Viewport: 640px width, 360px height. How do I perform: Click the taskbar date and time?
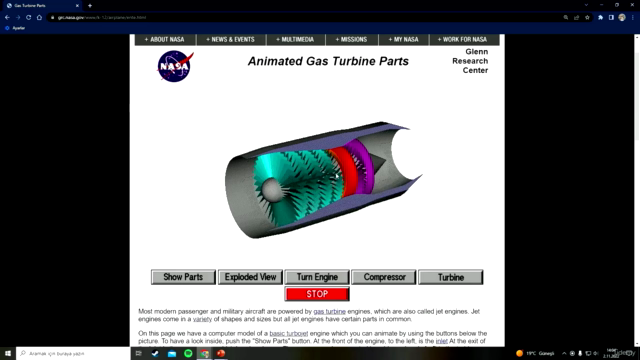tap(611, 353)
